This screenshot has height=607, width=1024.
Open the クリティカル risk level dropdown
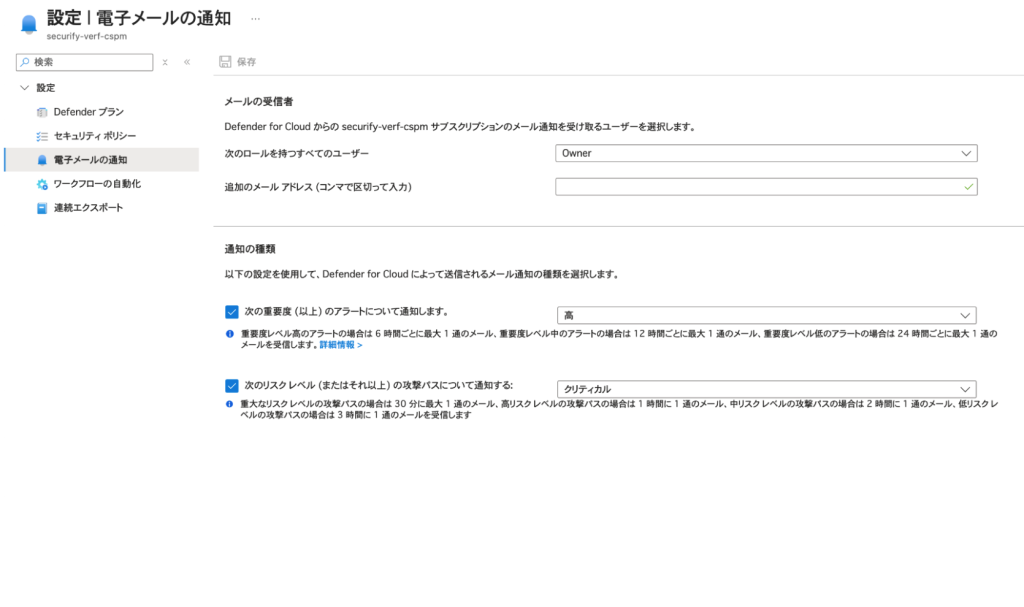coord(766,389)
